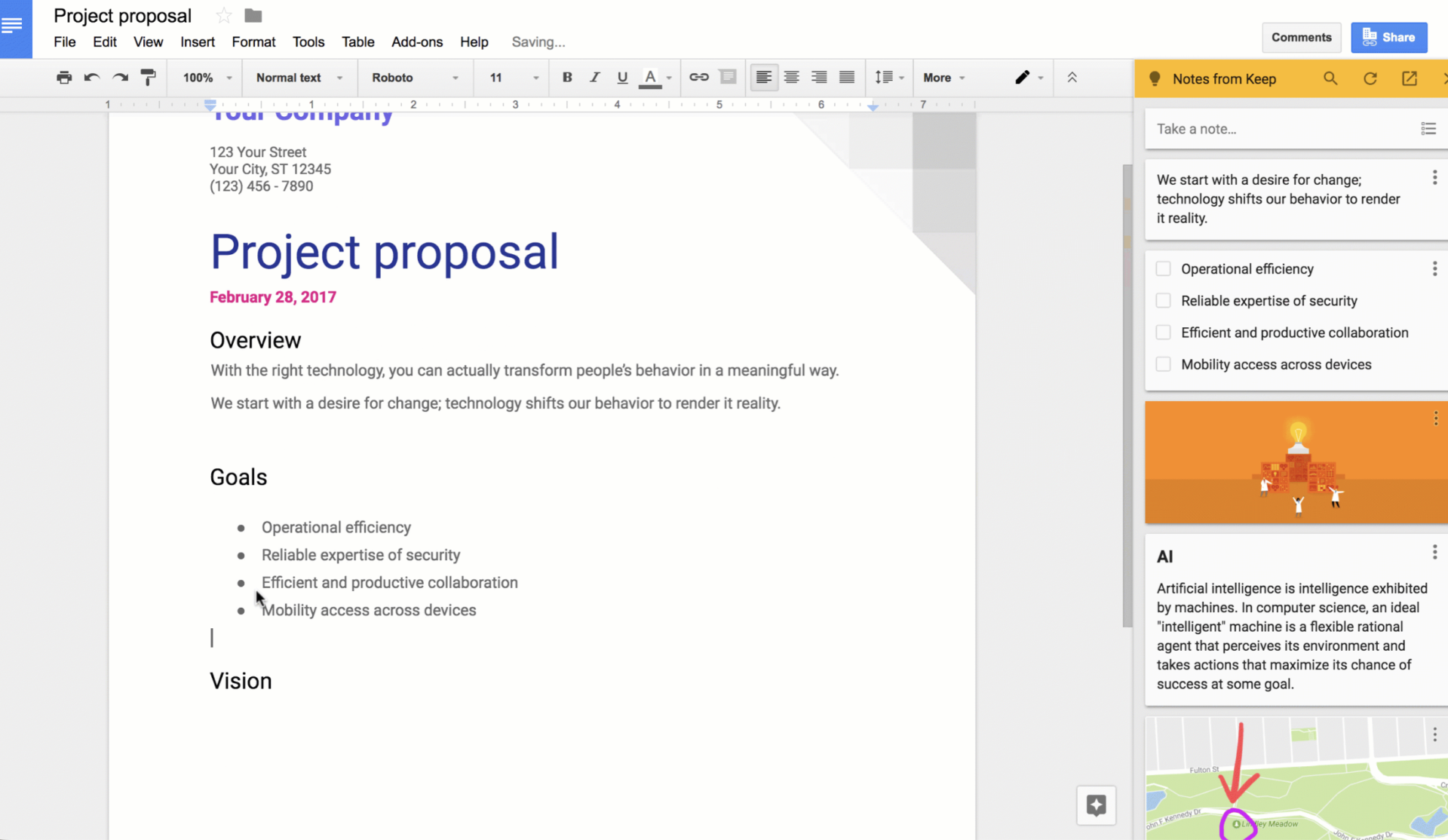The height and width of the screenshot is (840, 1448).
Task: Insert a link
Action: pyautogui.click(x=699, y=78)
